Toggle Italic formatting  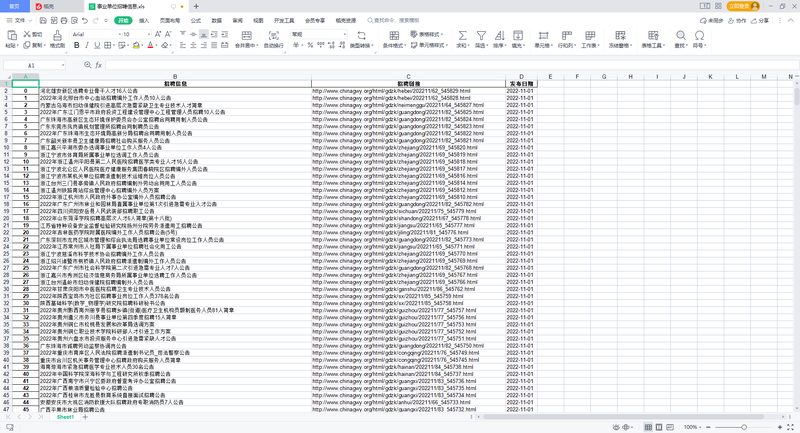87,45
